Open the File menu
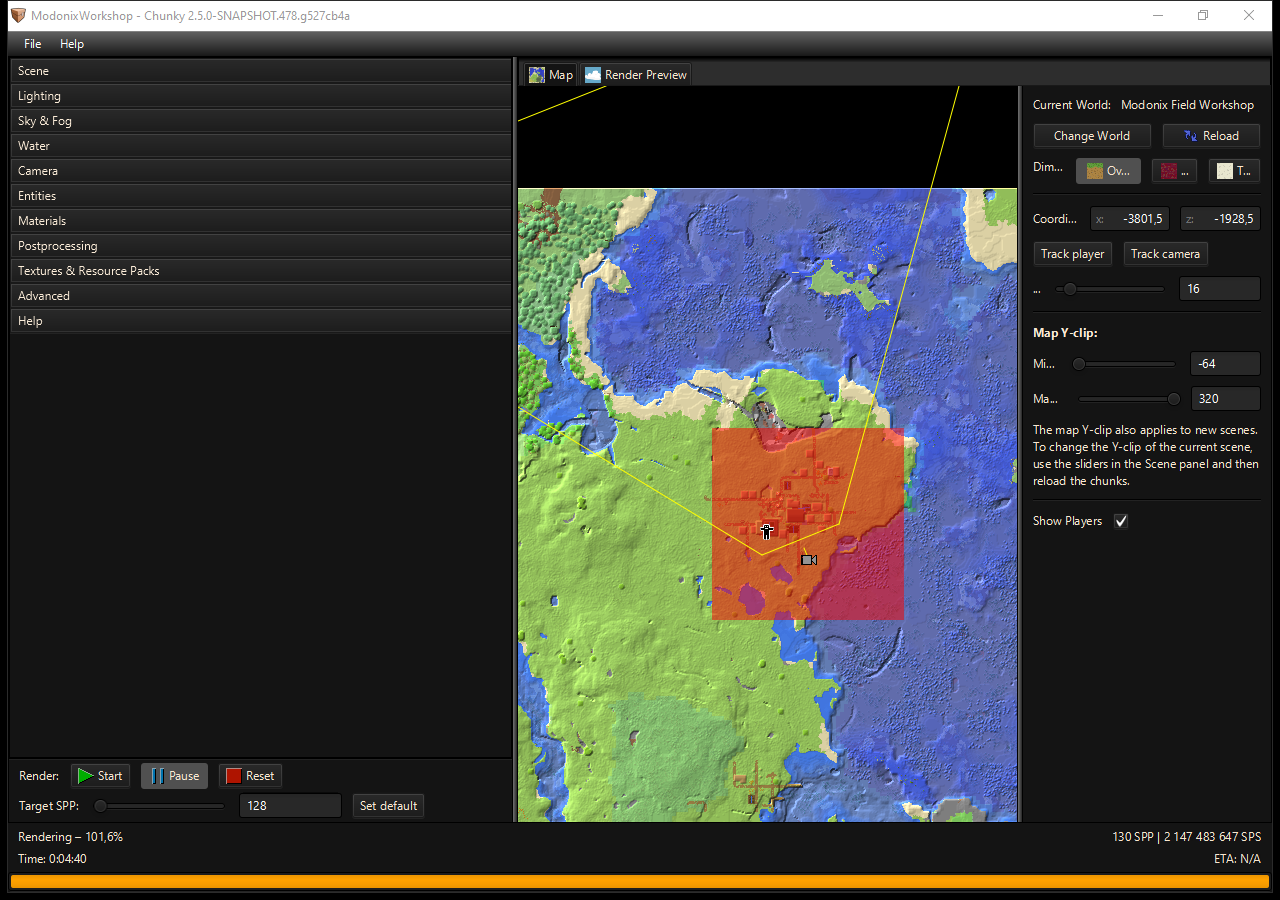The width and height of the screenshot is (1280, 900). click(33, 44)
